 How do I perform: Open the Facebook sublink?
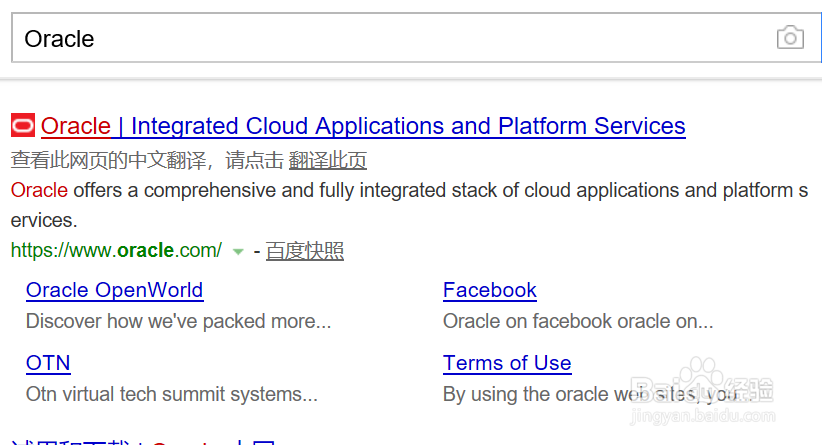point(490,290)
